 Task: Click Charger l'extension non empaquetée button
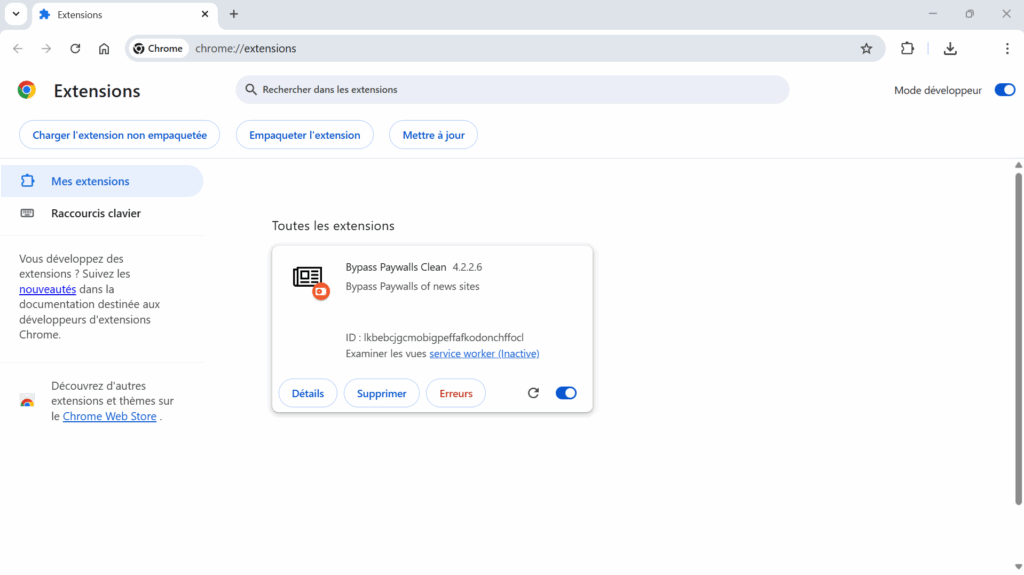[119, 135]
